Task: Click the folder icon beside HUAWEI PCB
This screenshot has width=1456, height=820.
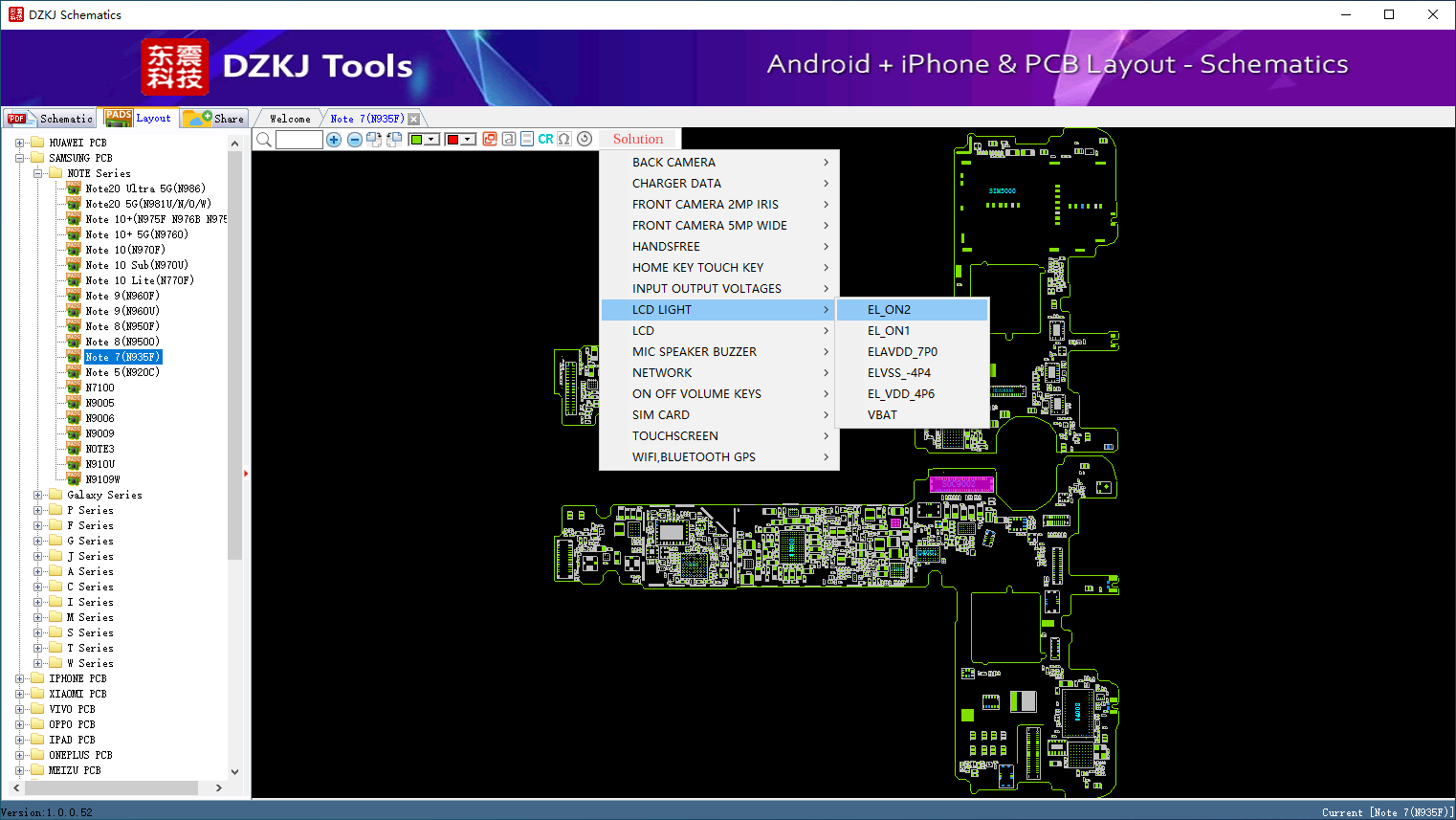Action: (x=37, y=143)
